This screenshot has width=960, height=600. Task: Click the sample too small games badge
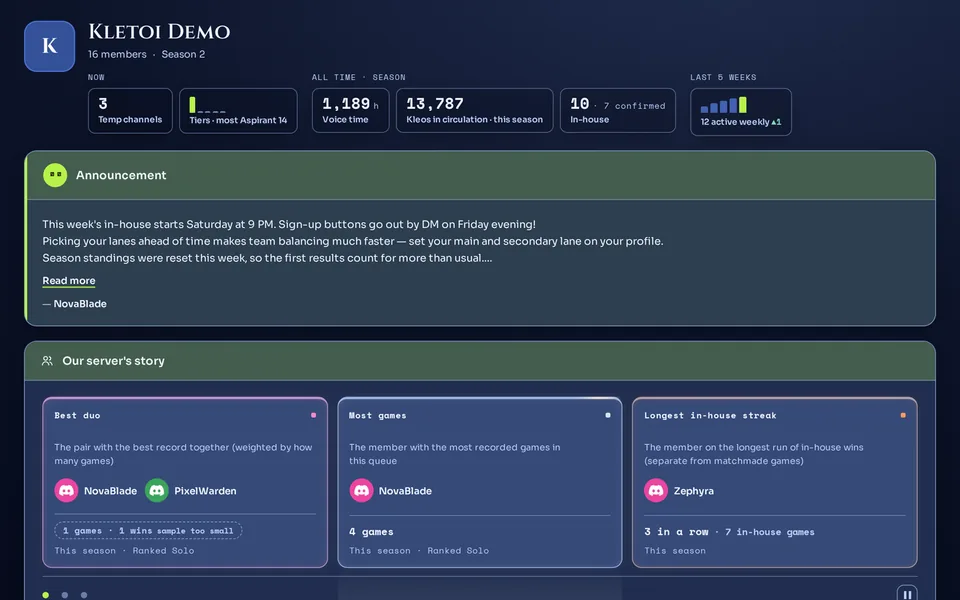point(148,531)
